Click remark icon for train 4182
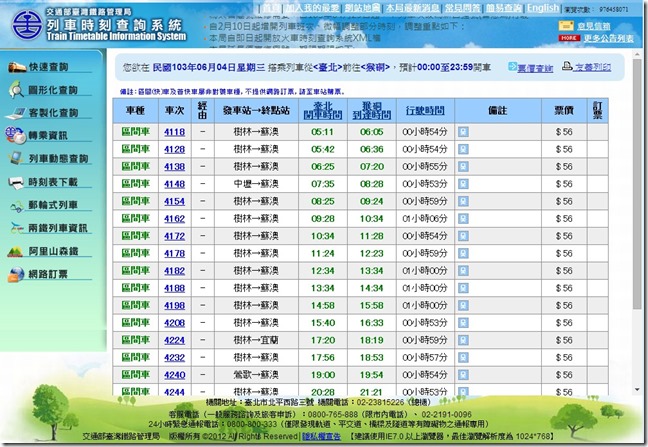This screenshot has height=447, width=648. pyautogui.click(x=464, y=271)
